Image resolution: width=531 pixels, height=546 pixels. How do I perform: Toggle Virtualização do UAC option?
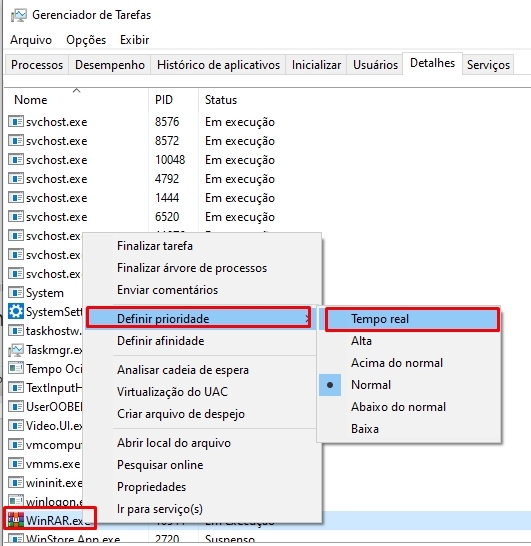pyautogui.click(x=202, y=392)
